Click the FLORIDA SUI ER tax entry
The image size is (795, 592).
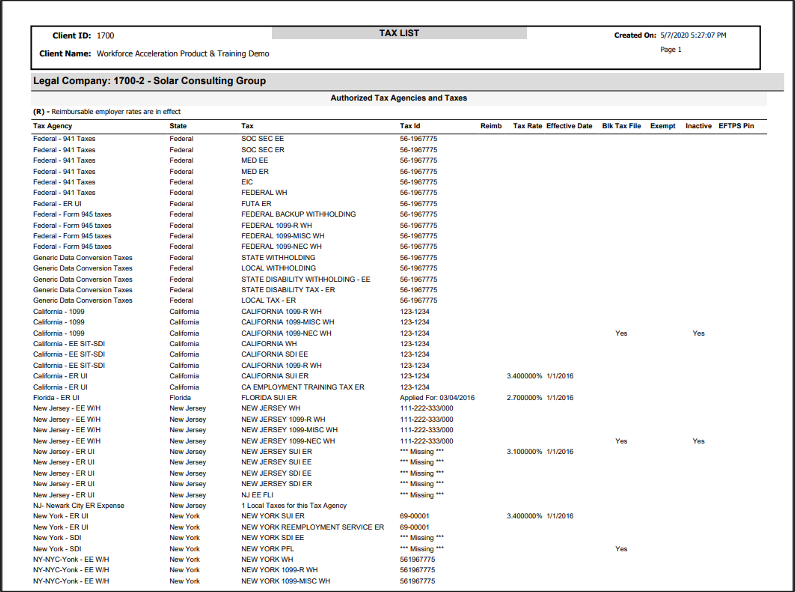269,398
